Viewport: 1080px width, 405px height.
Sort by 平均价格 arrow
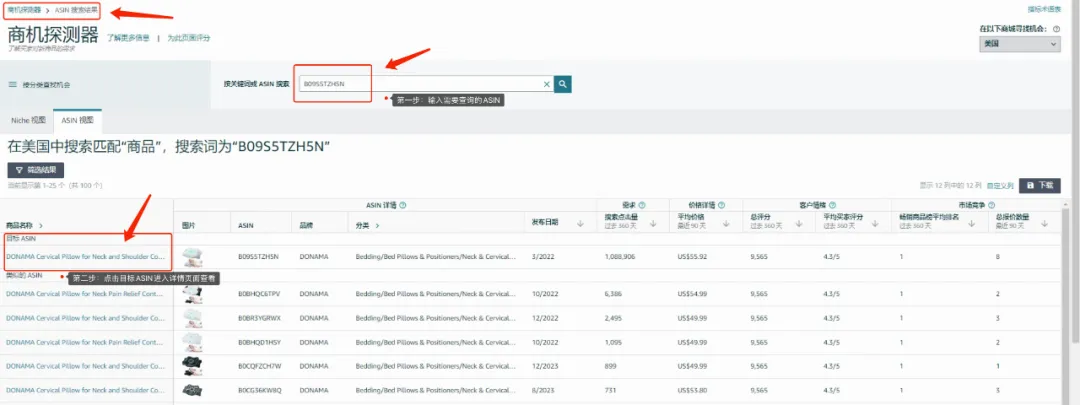[x=728, y=222]
